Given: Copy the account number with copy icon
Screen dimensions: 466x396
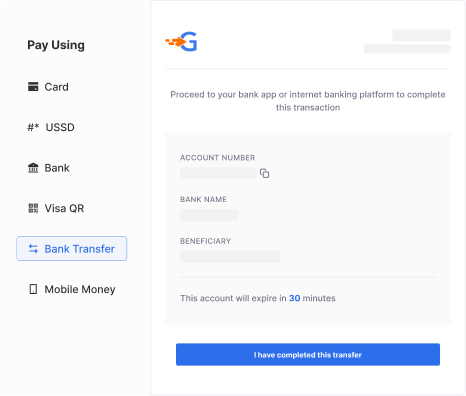Looking at the screenshot, I should 264,173.
